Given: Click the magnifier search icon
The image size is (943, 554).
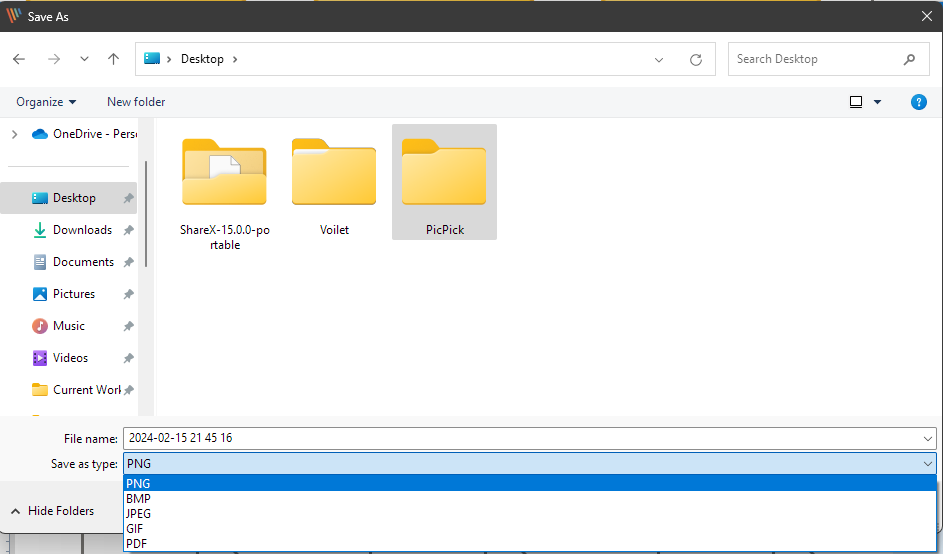Looking at the screenshot, I should click(x=909, y=59).
